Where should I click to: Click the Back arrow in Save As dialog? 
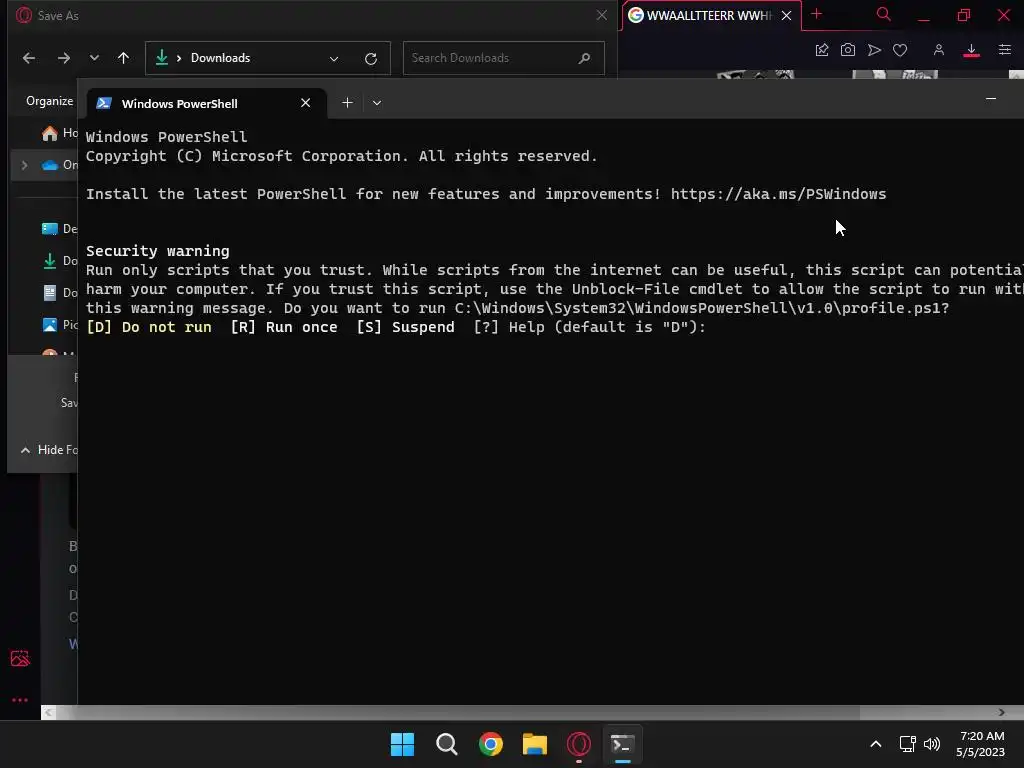(29, 58)
